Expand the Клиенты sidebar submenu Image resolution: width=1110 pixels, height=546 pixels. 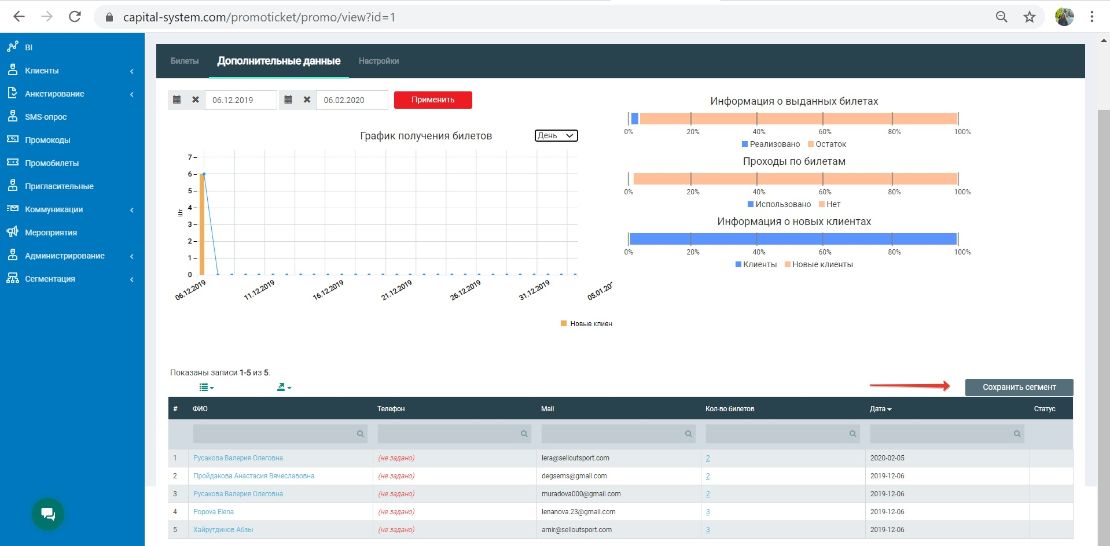coord(131,70)
